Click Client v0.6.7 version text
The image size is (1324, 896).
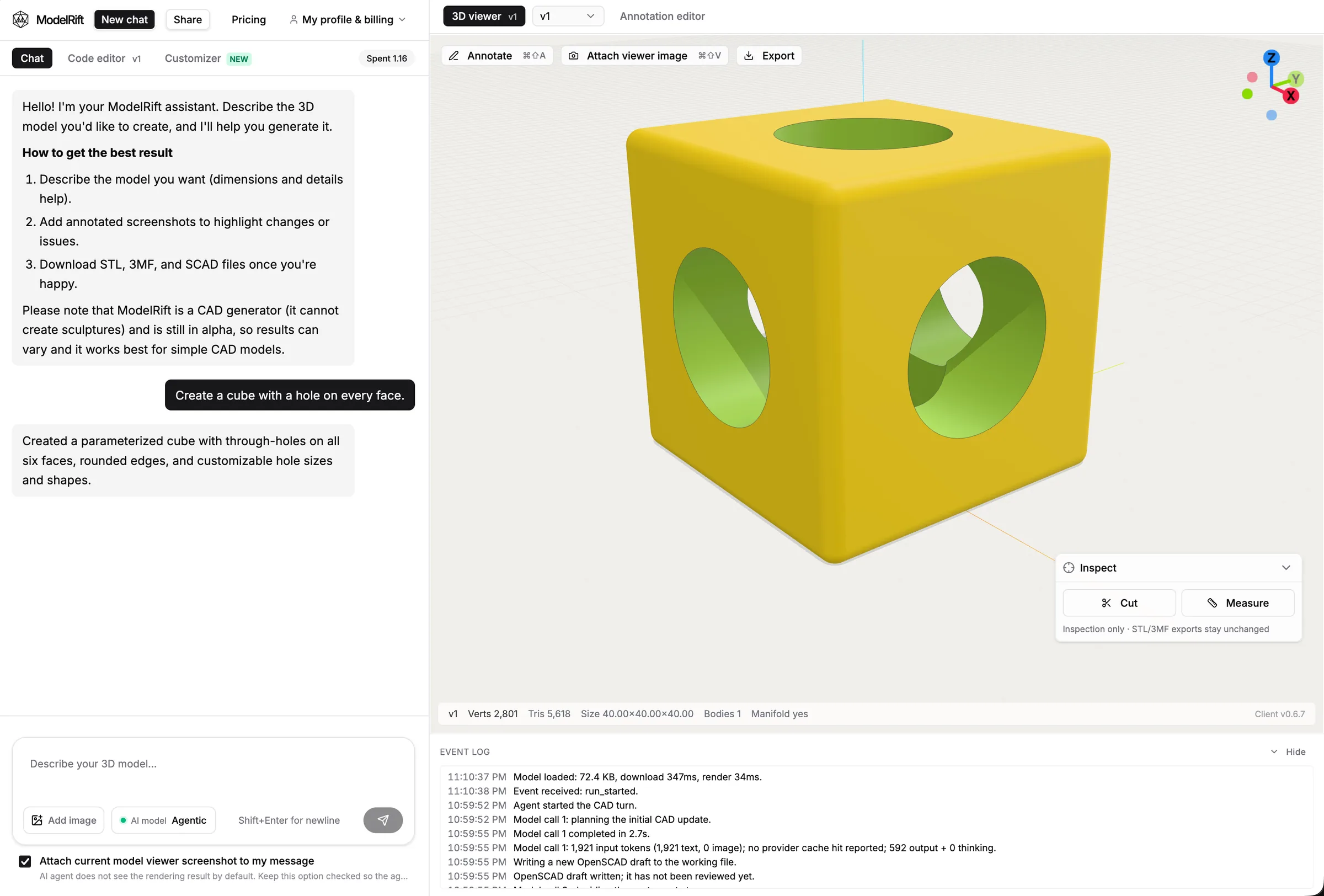(1279, 714)
